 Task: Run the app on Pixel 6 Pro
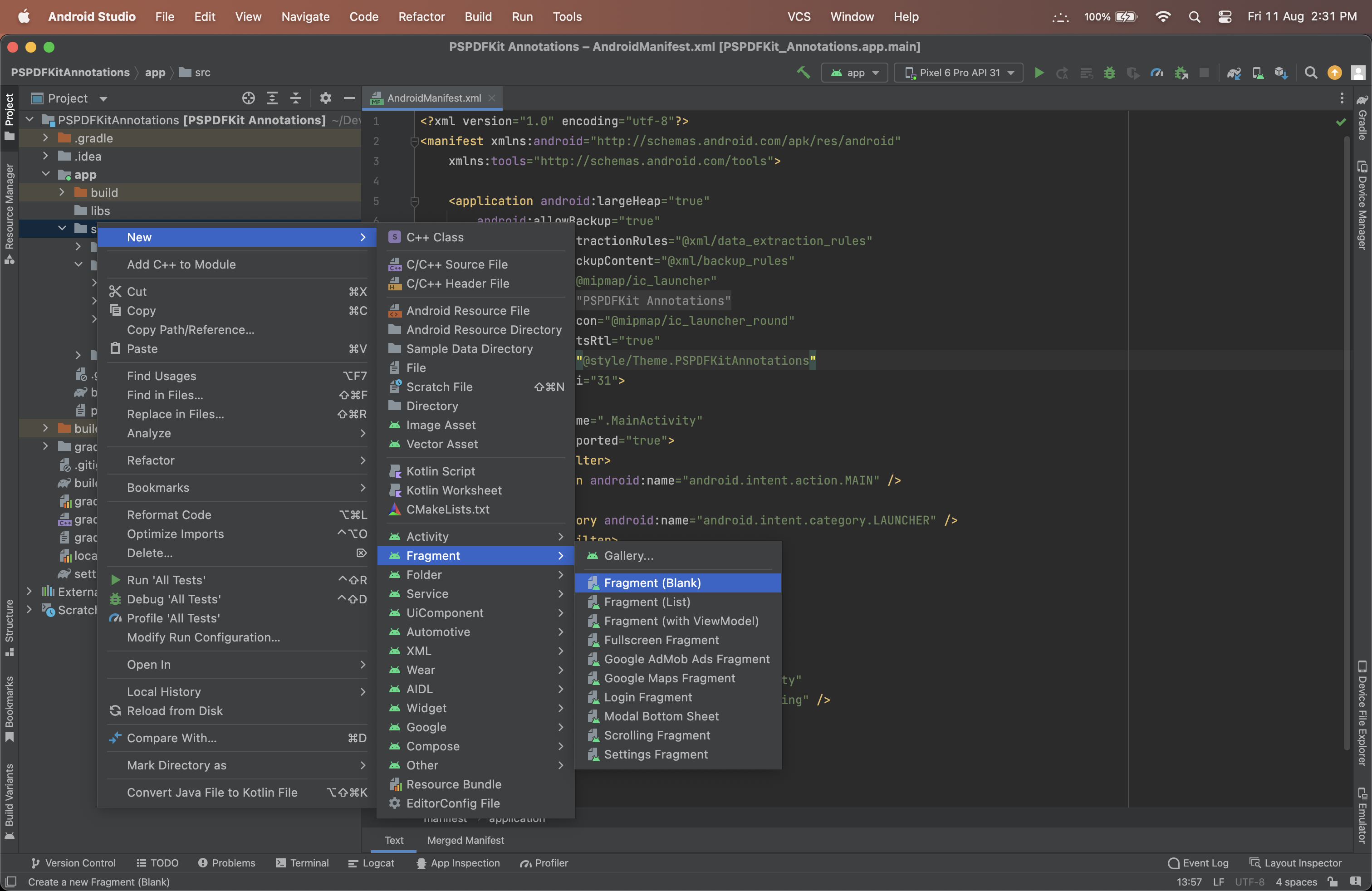(1039, 73)
